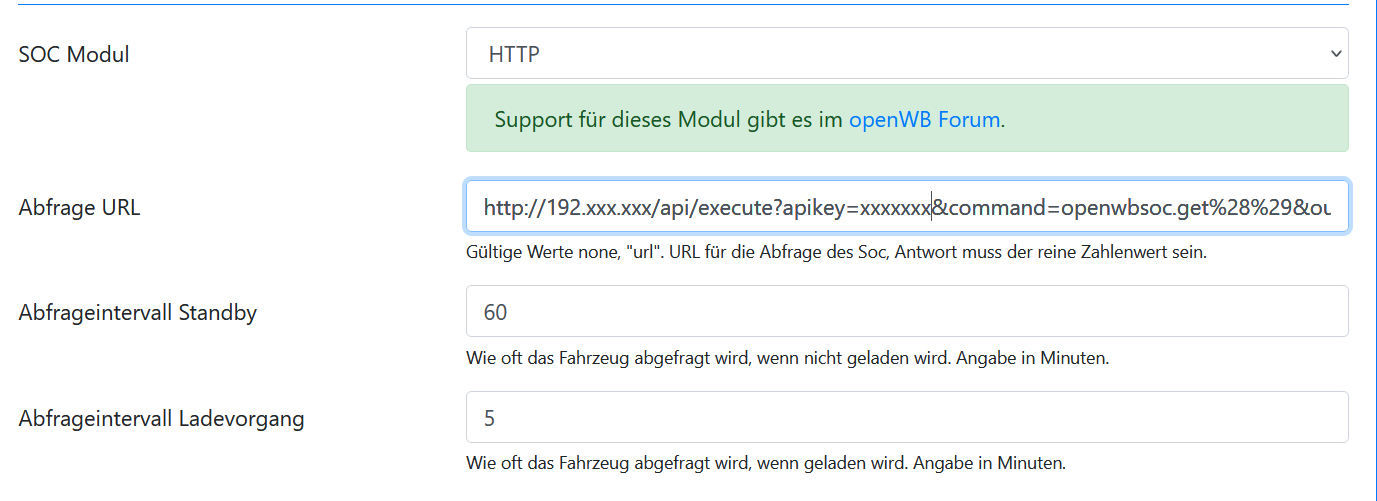Image resolution: width=1377 pixels, height=501 pixels.
Task: Click the Abfrageintervall Standby label
Action: tap(138, 312)
